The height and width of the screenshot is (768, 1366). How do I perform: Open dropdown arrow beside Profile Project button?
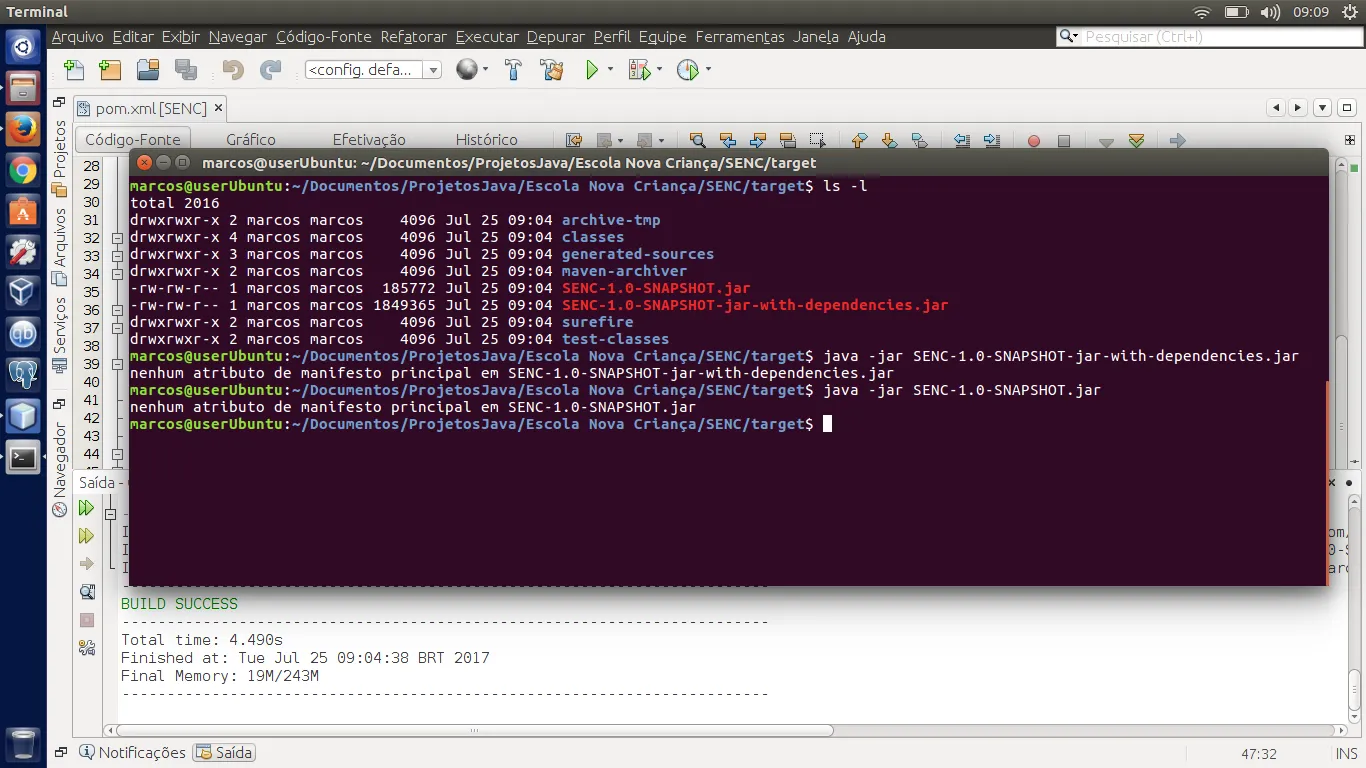pos(708,70)
